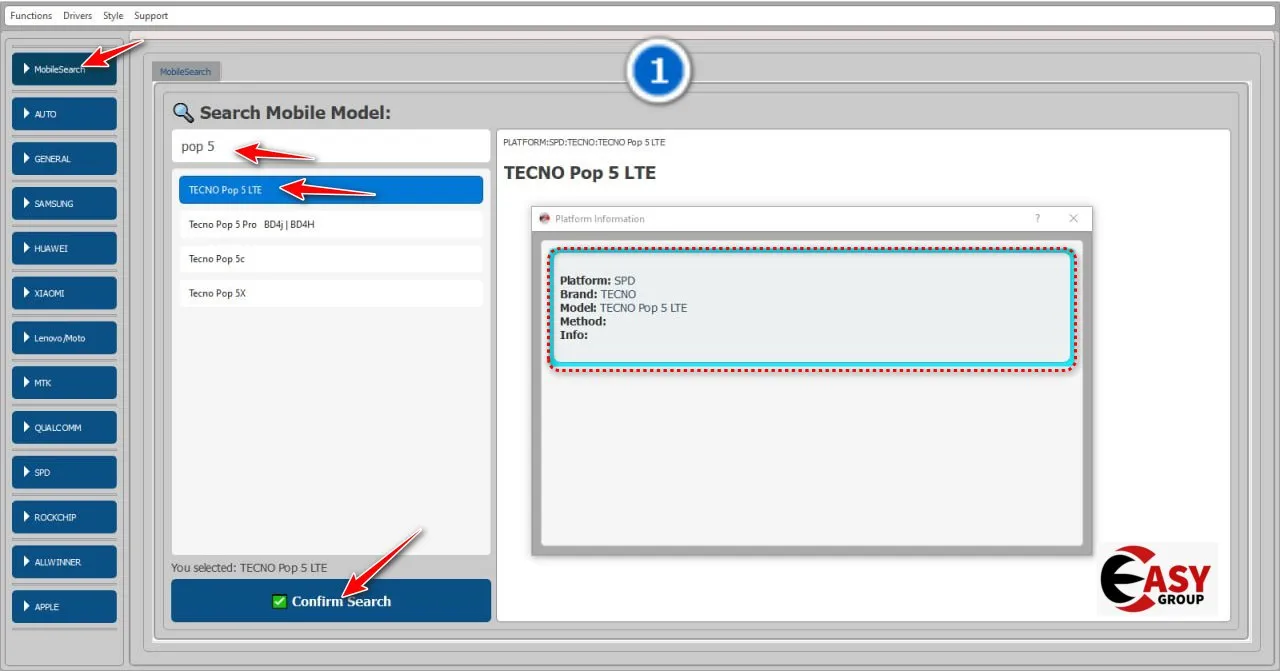Open the MTK sidebar category
The width and height of the screenshot is (1280, 671).
[x=64, y=382]
